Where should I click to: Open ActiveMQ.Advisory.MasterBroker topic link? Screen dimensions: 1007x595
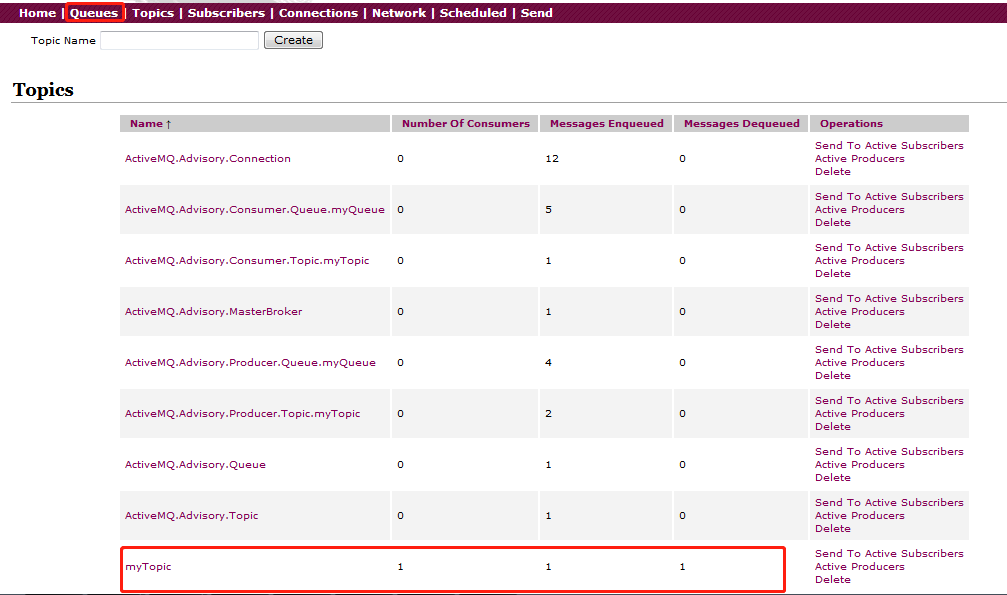213,312
